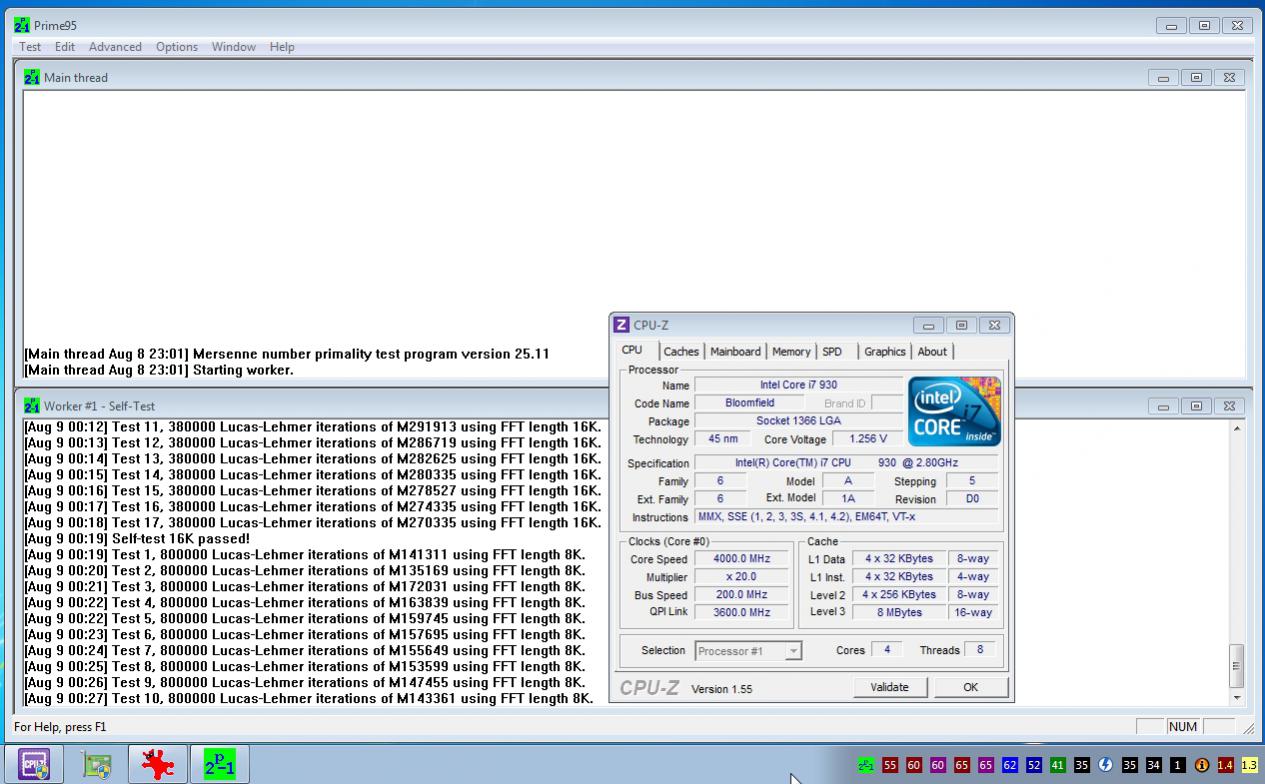
Task: Click the Threads value 8
Action: pyautogui.click(x=980, y=650)
